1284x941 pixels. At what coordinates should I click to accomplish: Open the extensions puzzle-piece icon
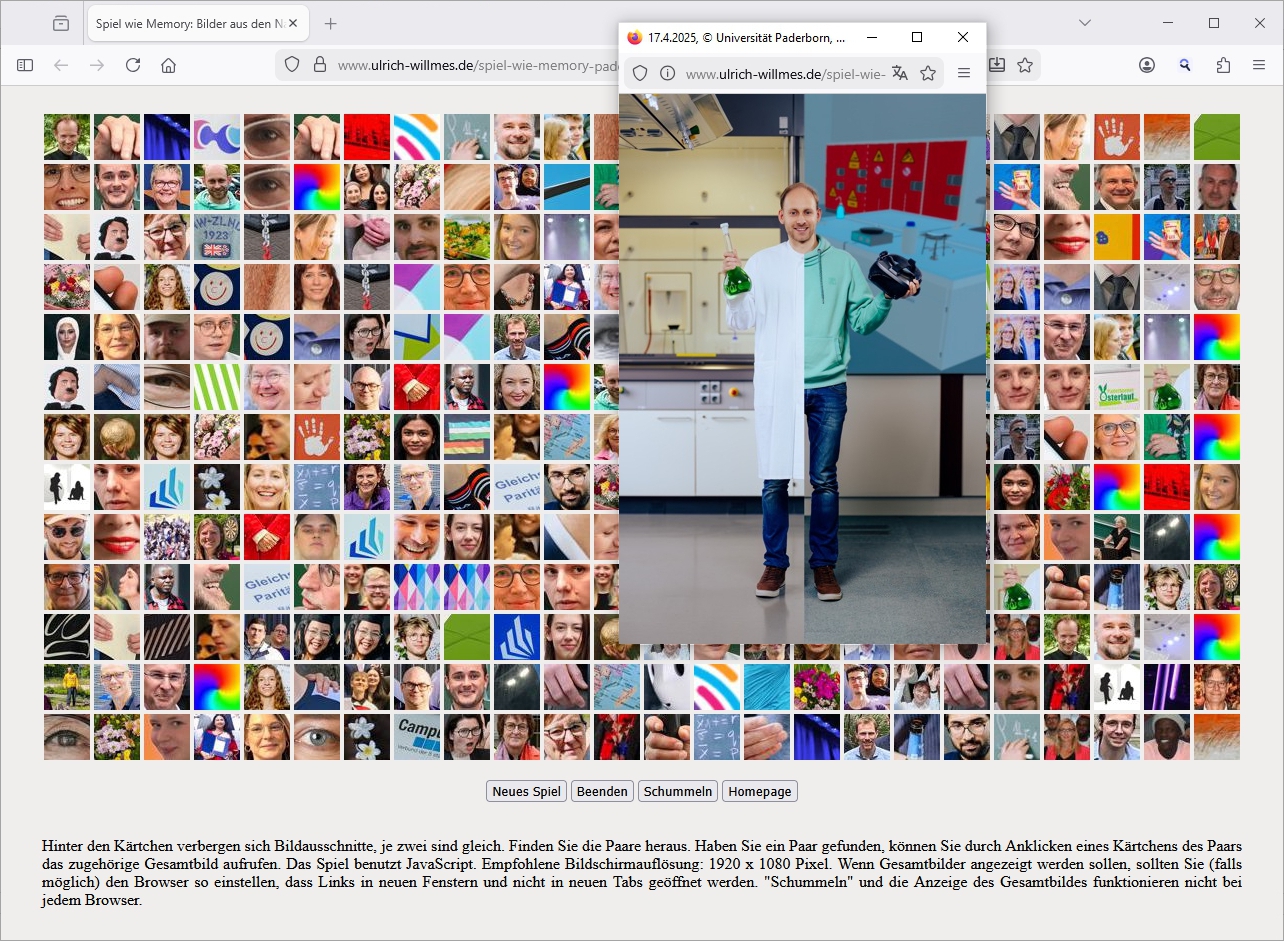[1223, 65]
